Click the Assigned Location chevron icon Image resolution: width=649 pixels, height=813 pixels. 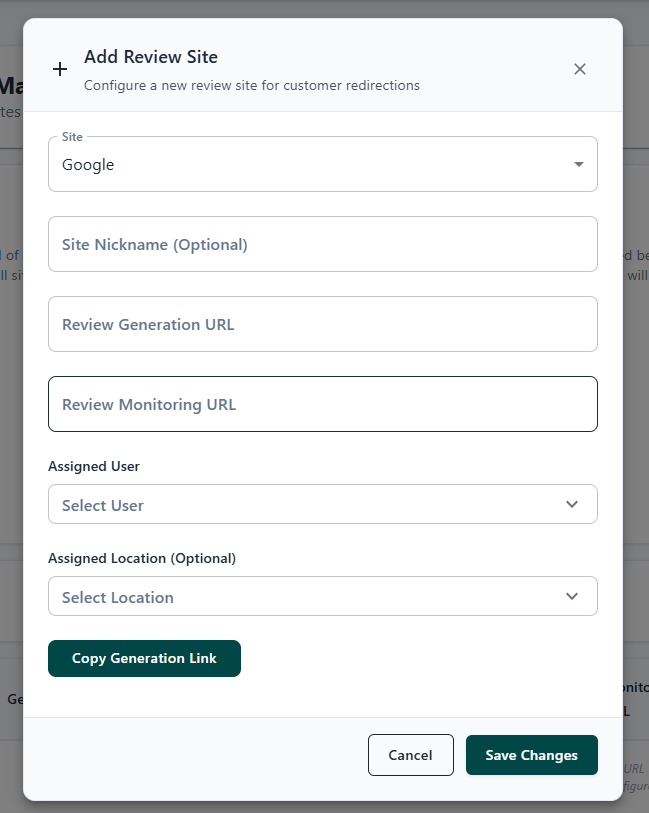coord(572,596)
